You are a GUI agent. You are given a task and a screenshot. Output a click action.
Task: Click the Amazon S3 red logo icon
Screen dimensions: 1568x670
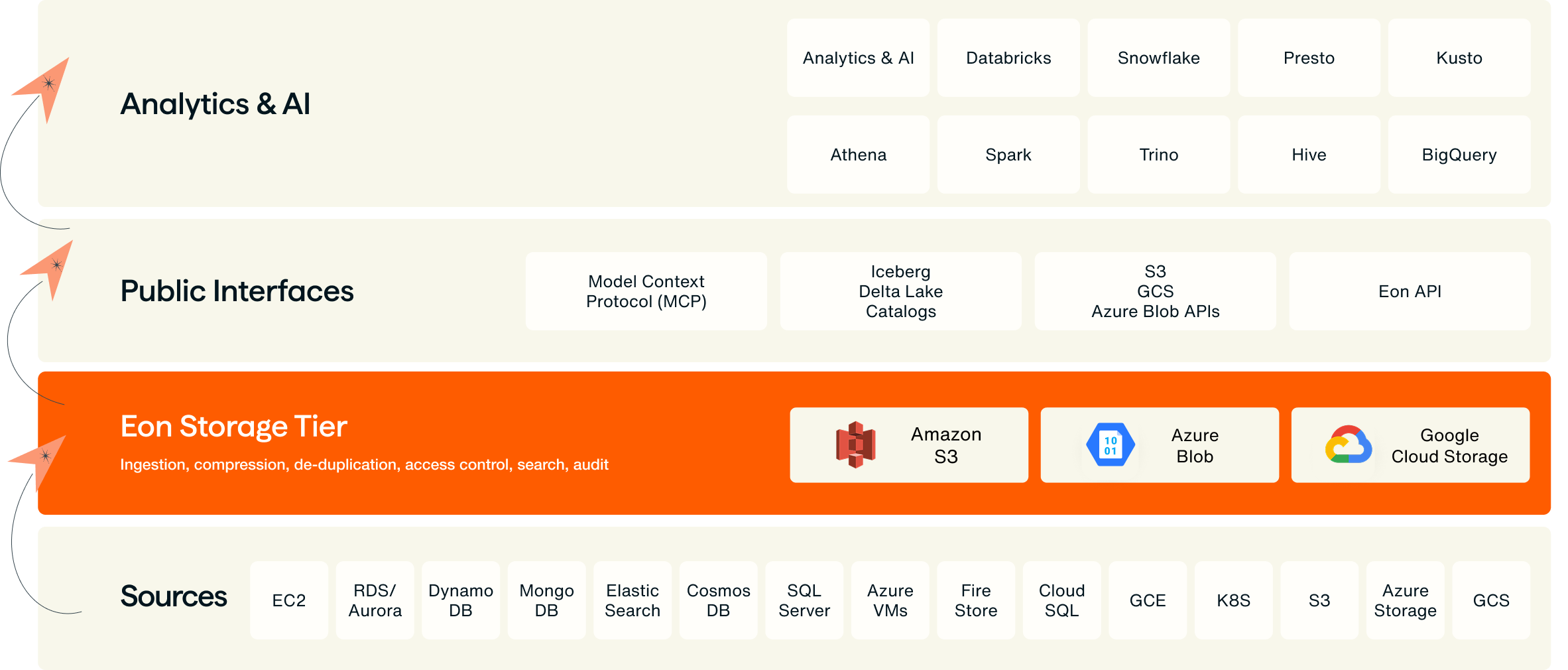[x=855, y=444]
